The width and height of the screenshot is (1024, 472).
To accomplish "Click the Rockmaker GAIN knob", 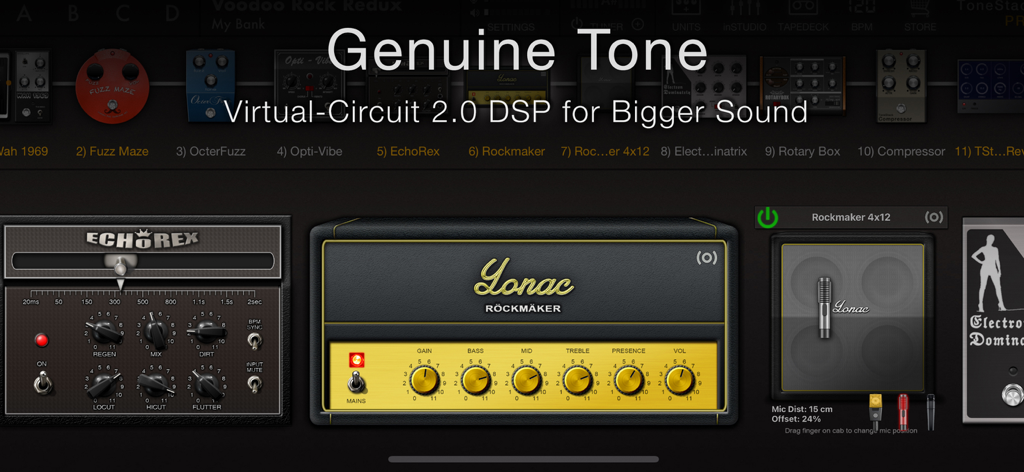I will pos(424,380).
